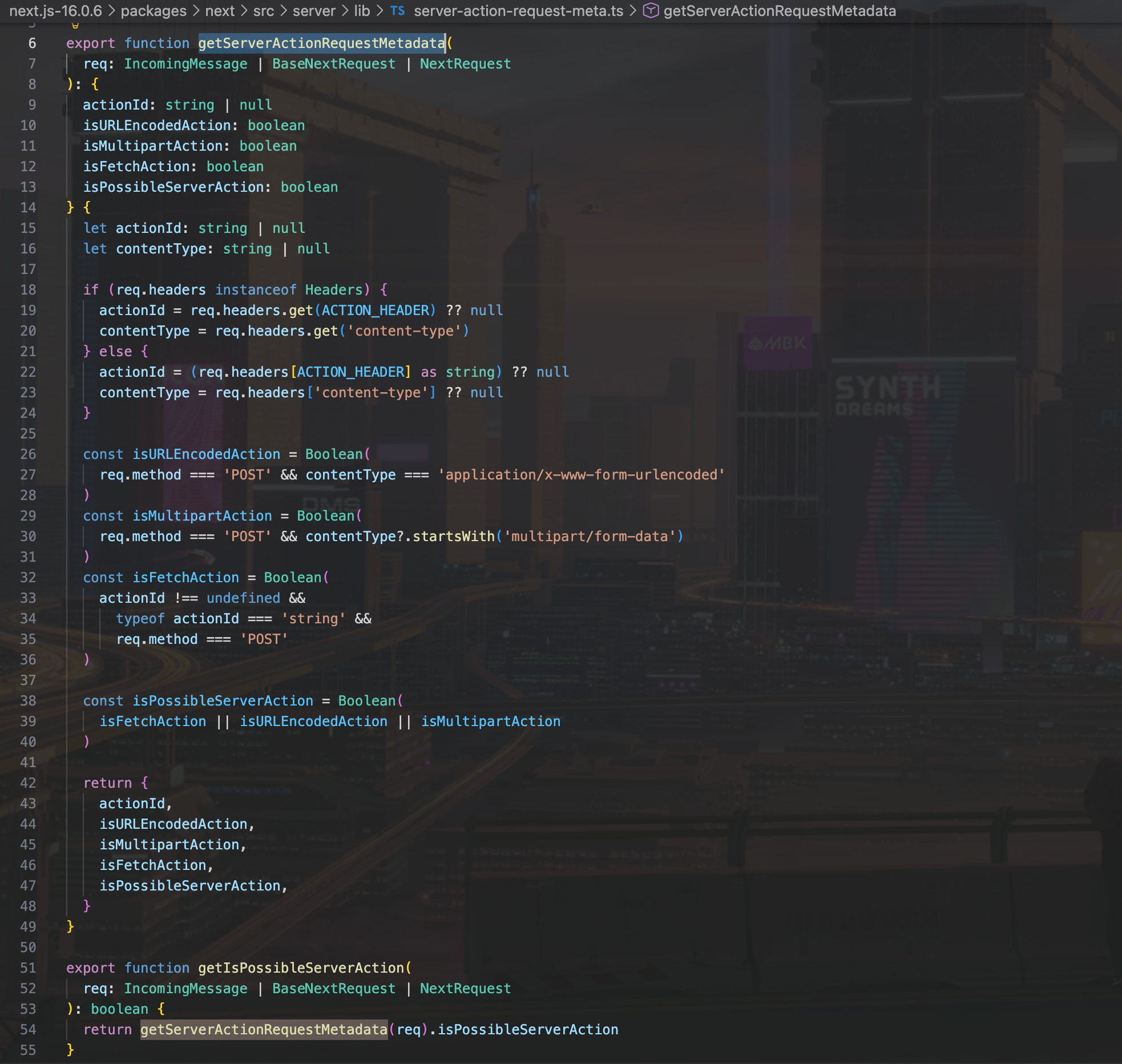This screenshot has height=1064, width=1122.
Task: Click the 'multipart/form-data' string literal
Action: coord(590,537)
